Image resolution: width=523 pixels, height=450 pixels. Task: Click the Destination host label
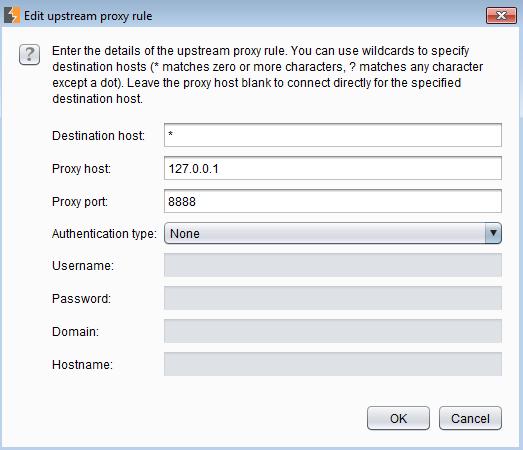(x=98, y=136)
